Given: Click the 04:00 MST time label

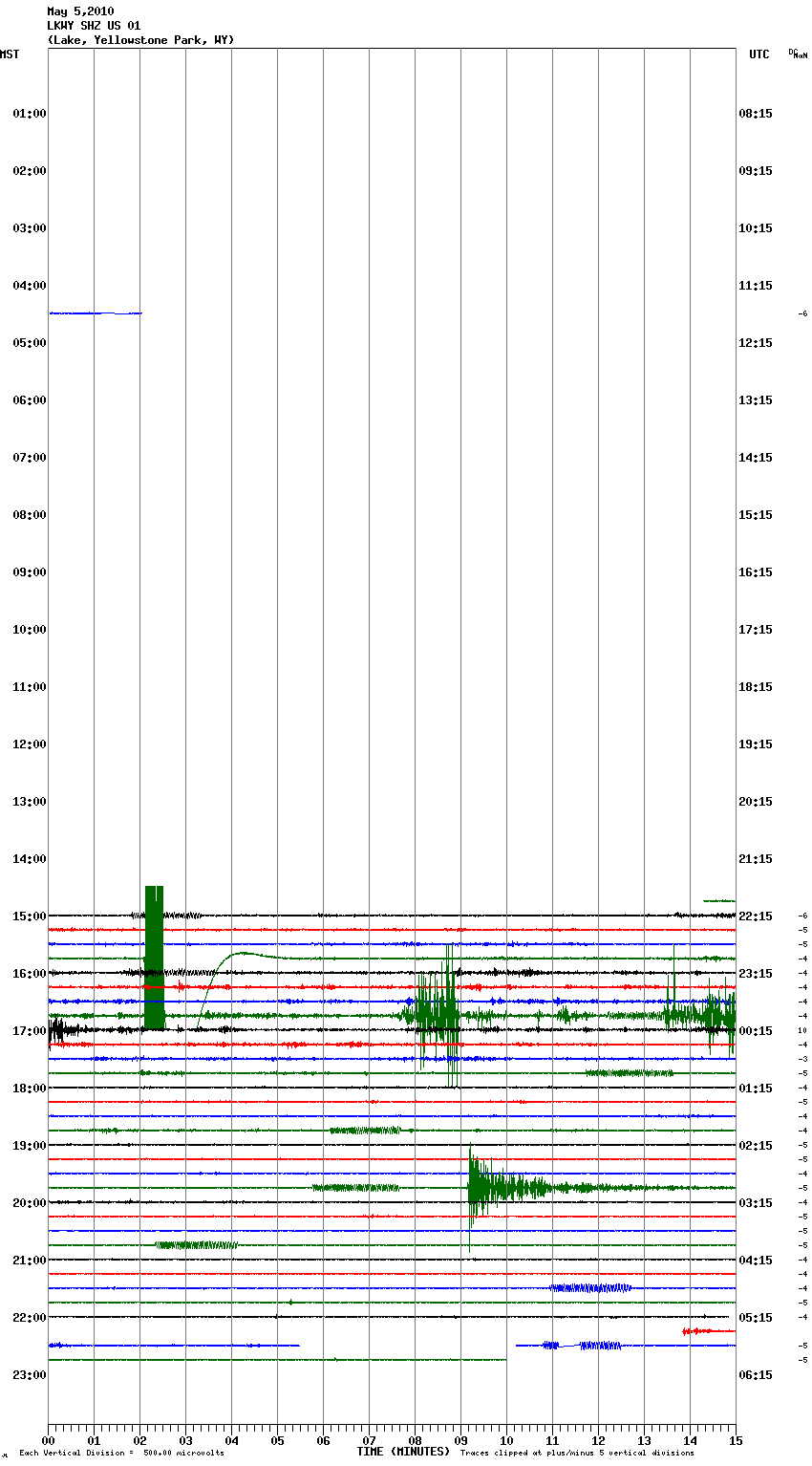Looking at the screenshot, I should pos(30,286).
